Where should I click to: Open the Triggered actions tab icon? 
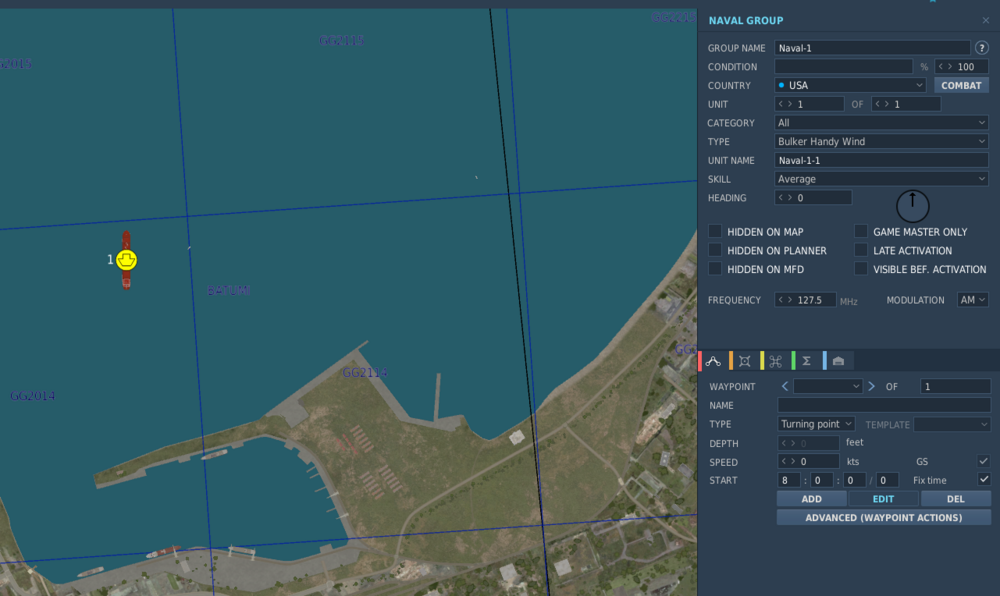744,361
